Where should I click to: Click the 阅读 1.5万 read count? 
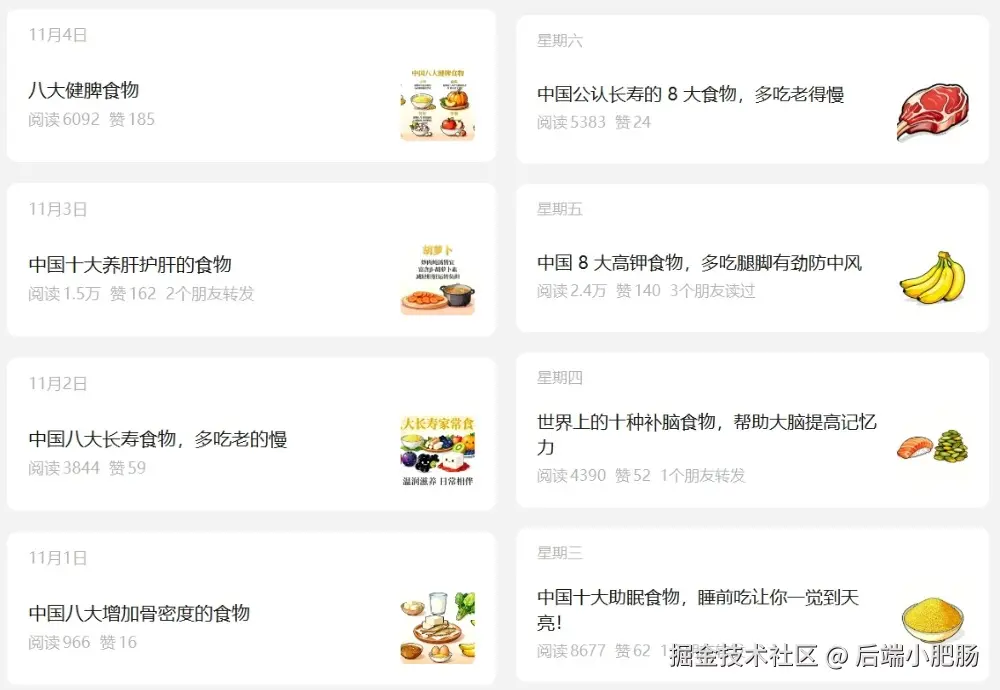click(64, 293)
